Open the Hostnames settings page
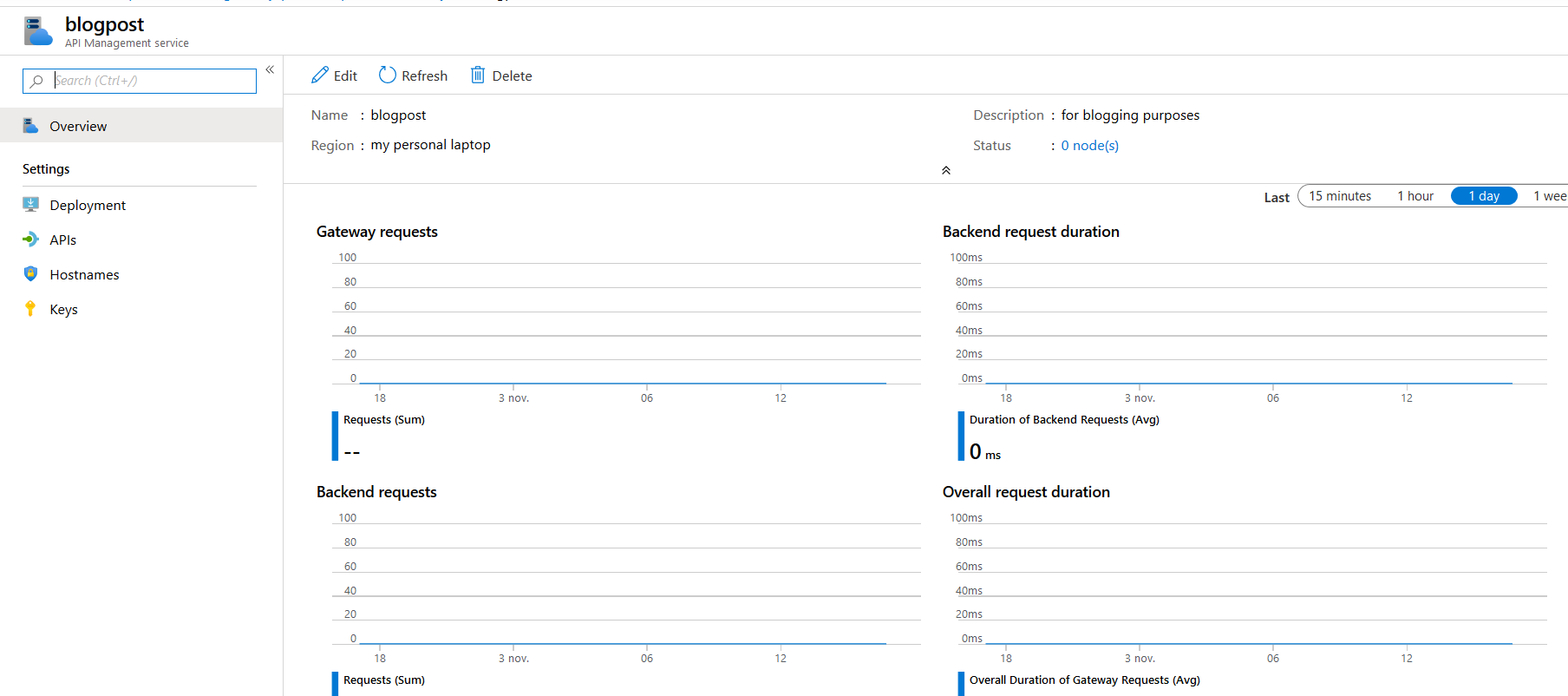The width and height of the screenshot is (1568, 696). (x=84, y=274)
